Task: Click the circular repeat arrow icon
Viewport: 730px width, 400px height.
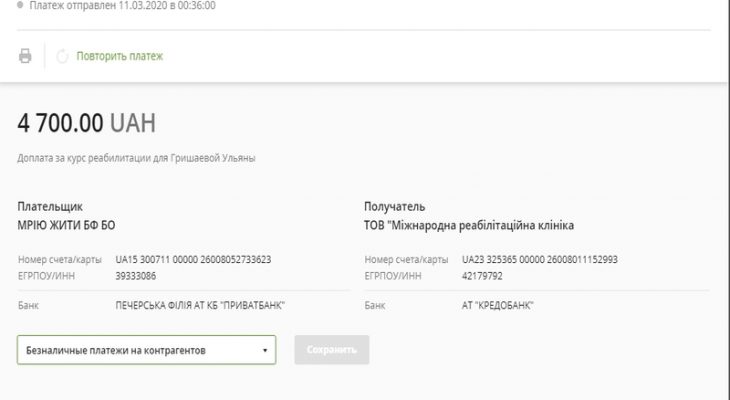Action: click(62, 56)
